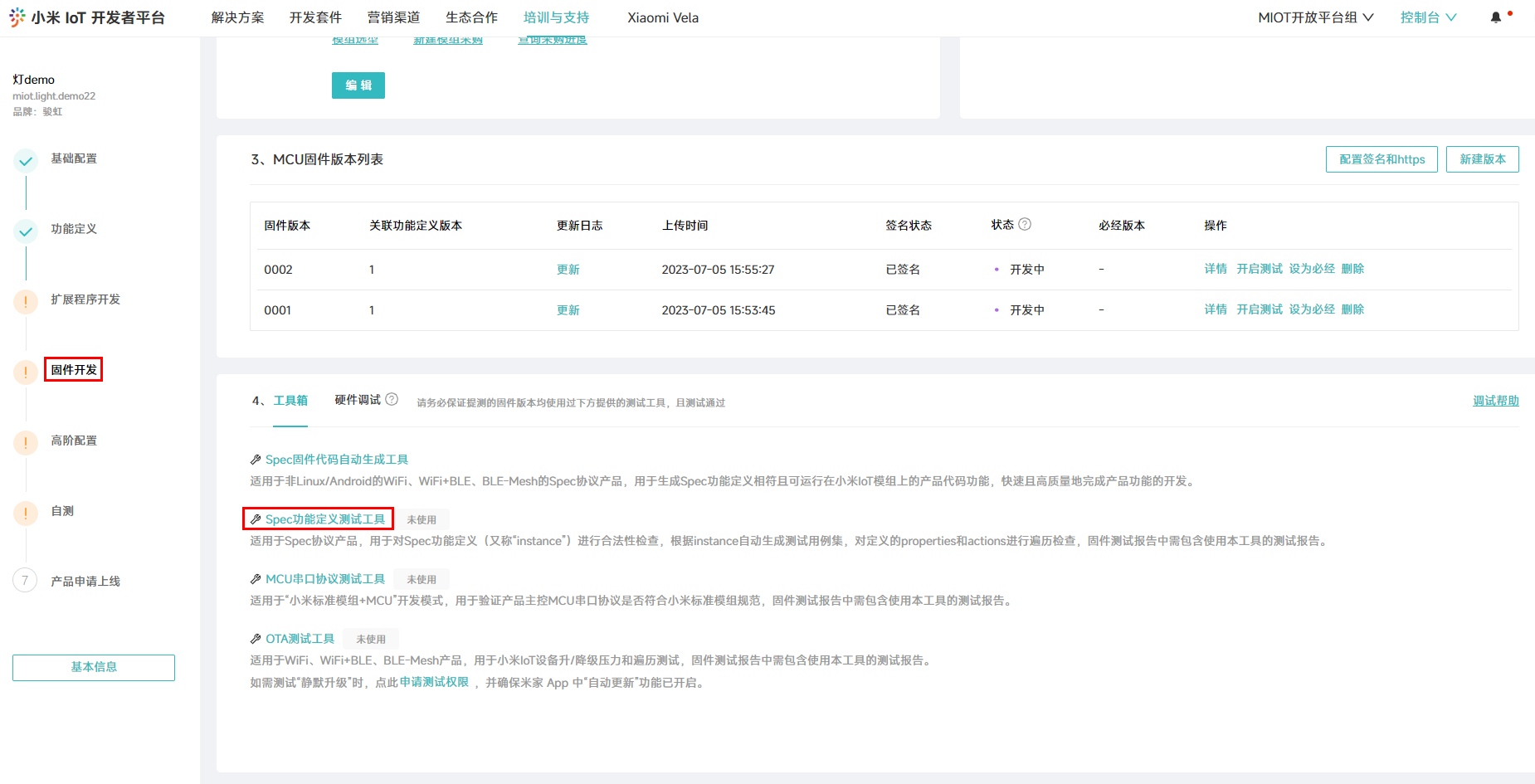This screenshot has width=1535, height=784.
Task: Open the 开发套件 menu
Action: click(315, 17)
